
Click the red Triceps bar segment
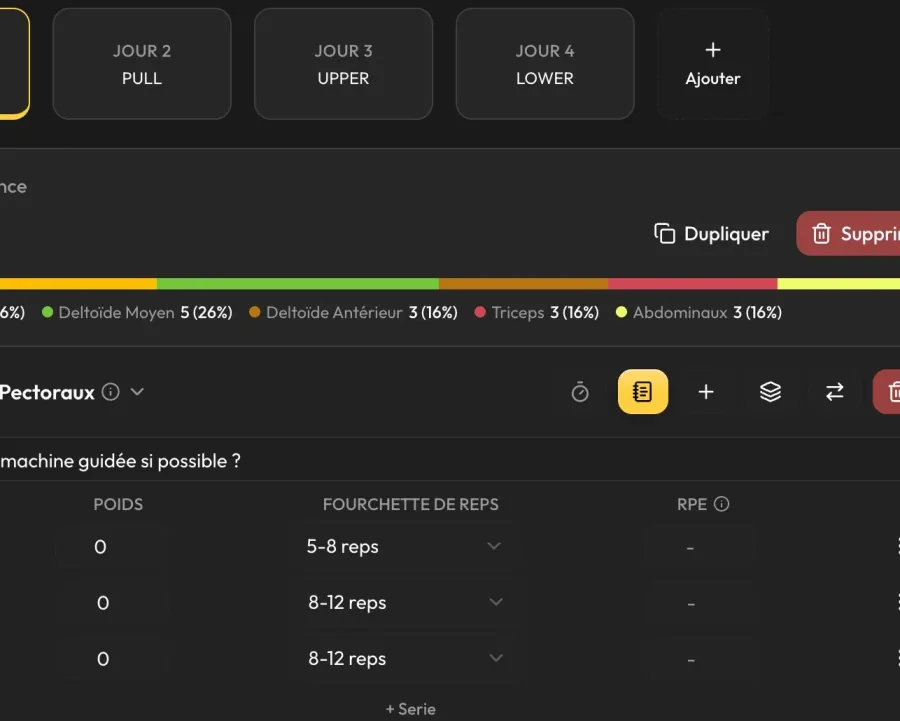pyautogui.click(x=692, y=284)
